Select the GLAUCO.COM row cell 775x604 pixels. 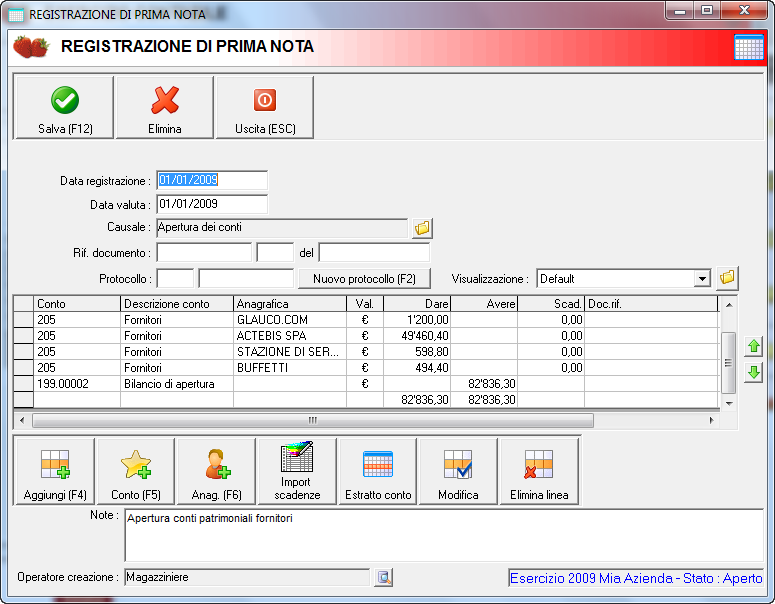tap(290, 320)
